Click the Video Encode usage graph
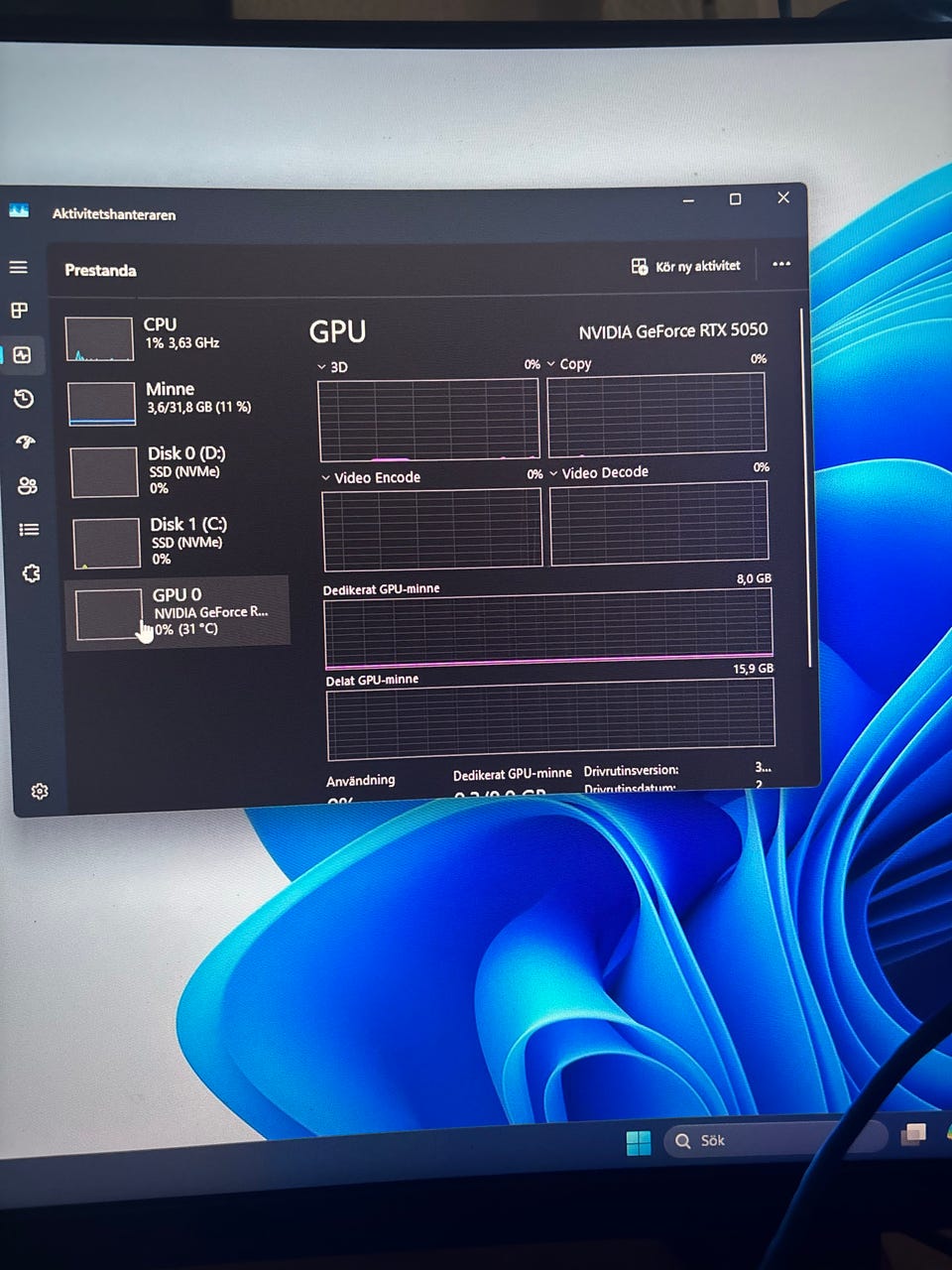 (432, 529)
